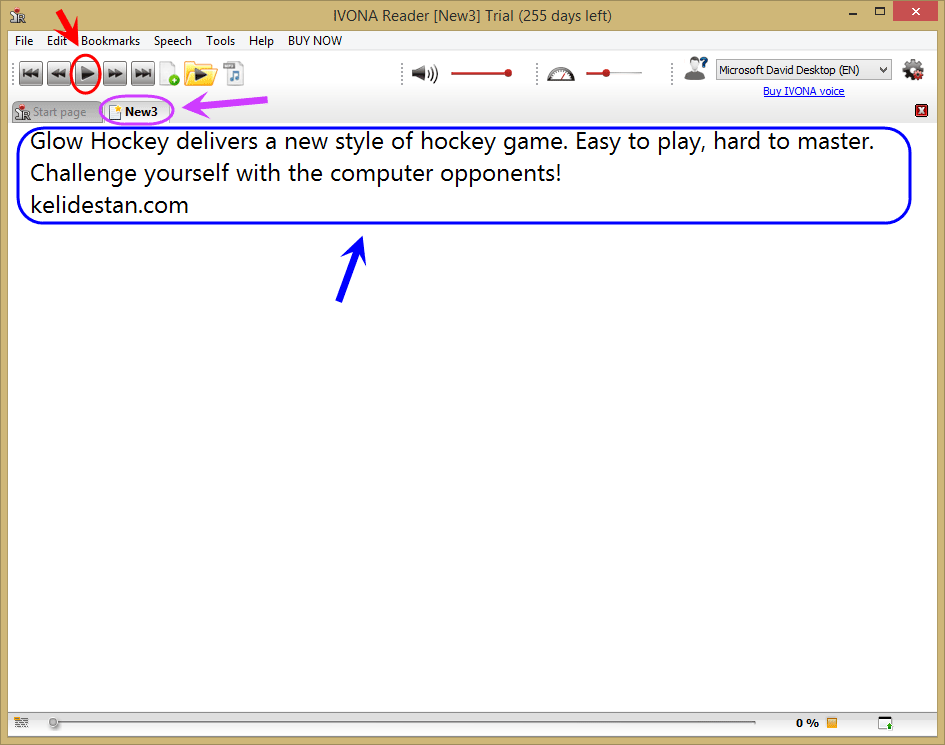The width and height of the screenshot is (945, 745).
Task: Maximize the IVONA Reader window
Action: coord(880,12)
